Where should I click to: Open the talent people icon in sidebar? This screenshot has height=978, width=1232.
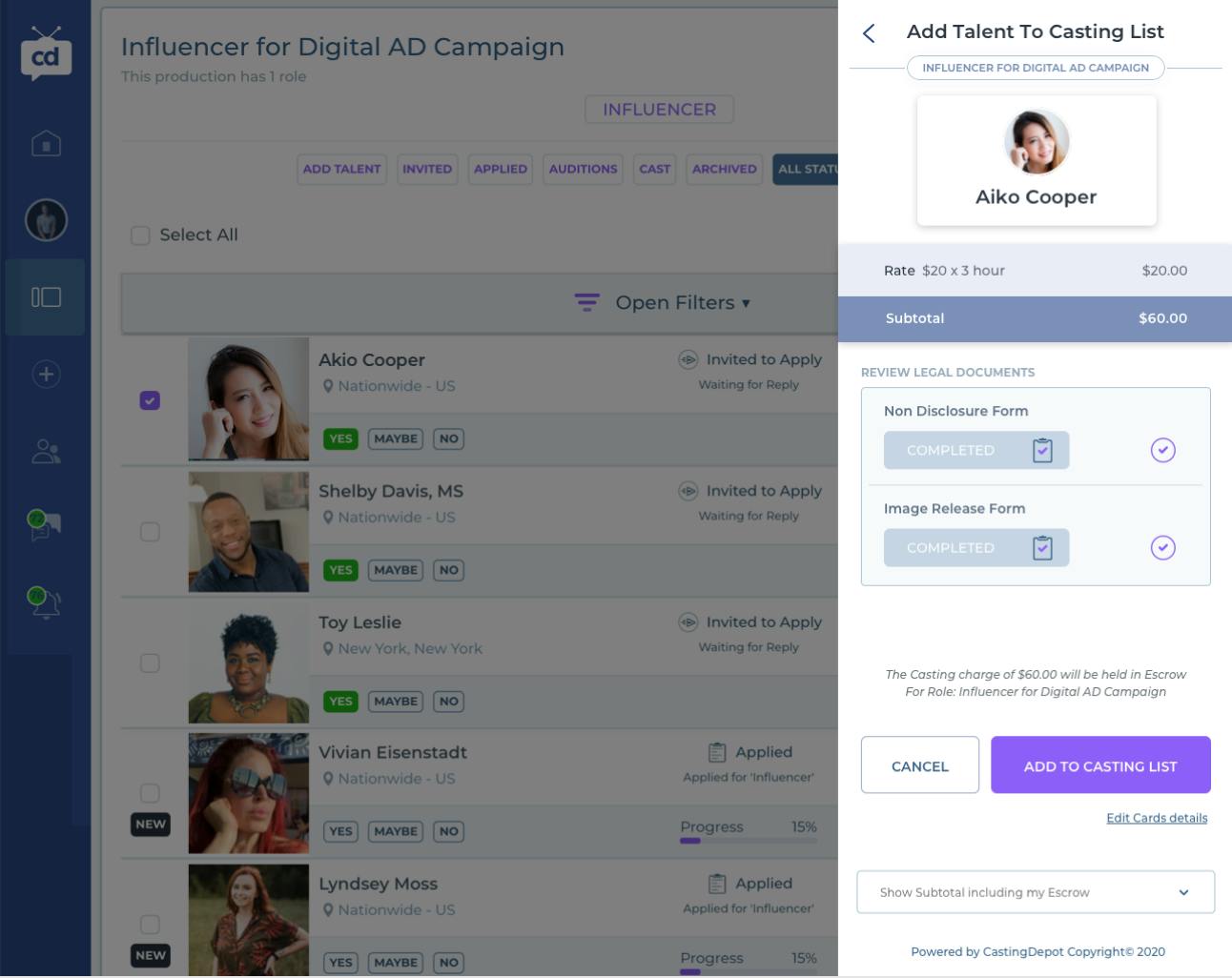46,451
